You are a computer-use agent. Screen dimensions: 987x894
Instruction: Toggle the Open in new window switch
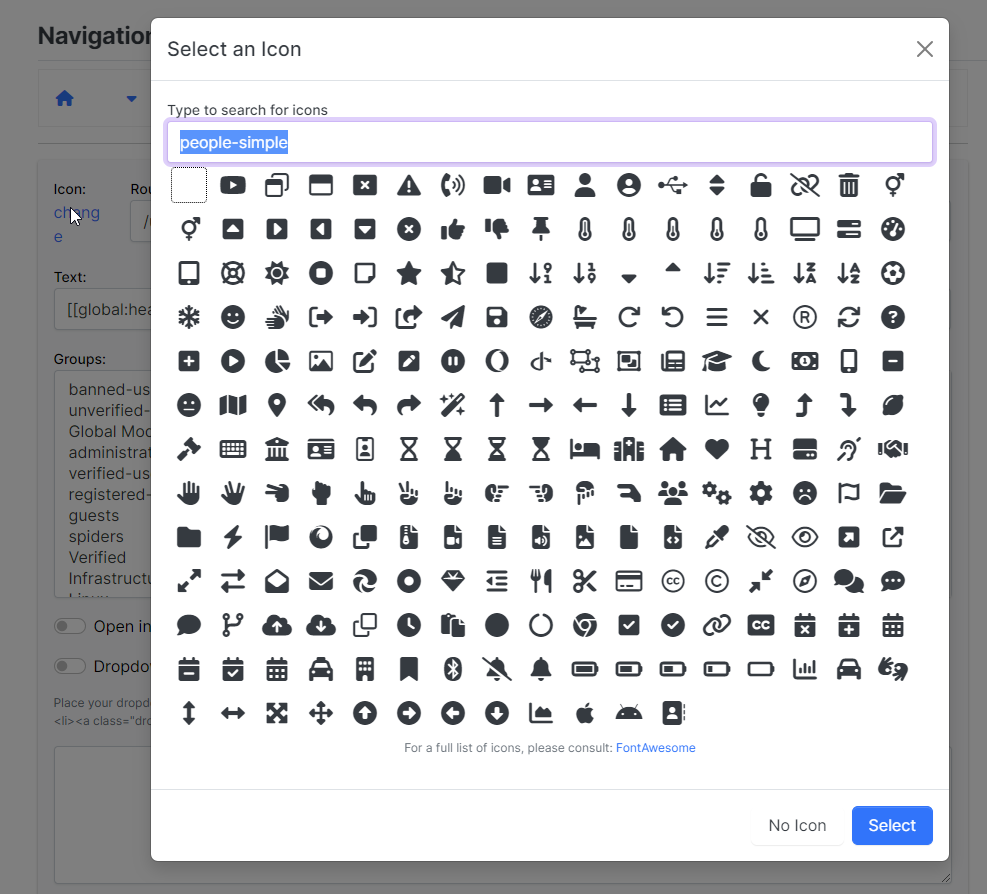click(x=69, y=626)
